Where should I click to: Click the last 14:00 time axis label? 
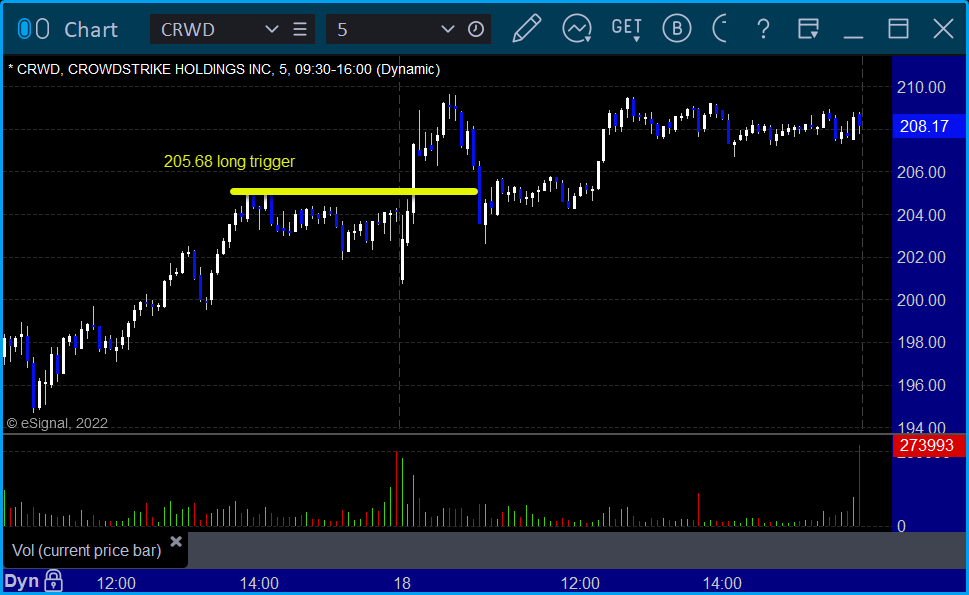[722, 583]
